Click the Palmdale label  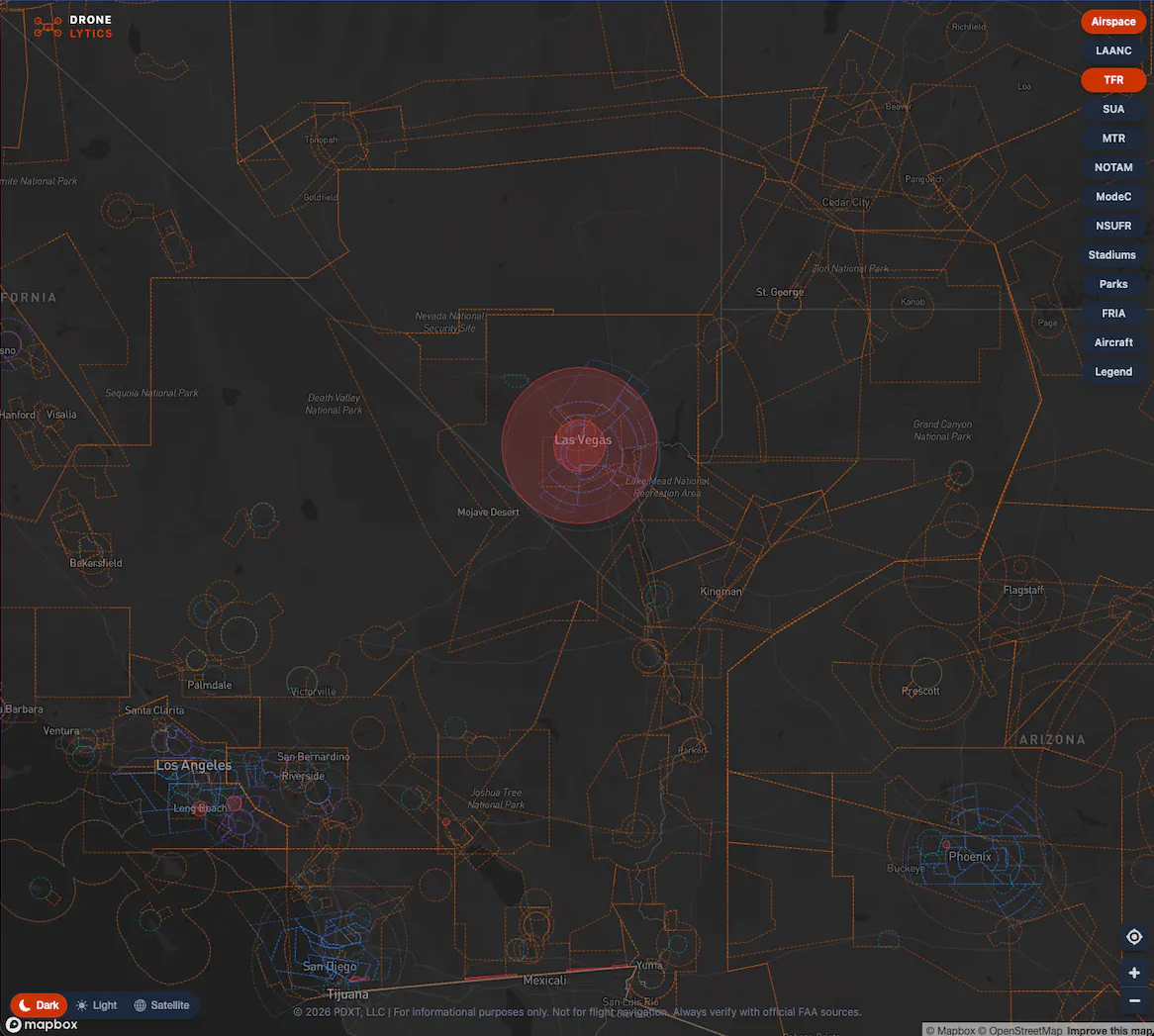tap(209, 685)
